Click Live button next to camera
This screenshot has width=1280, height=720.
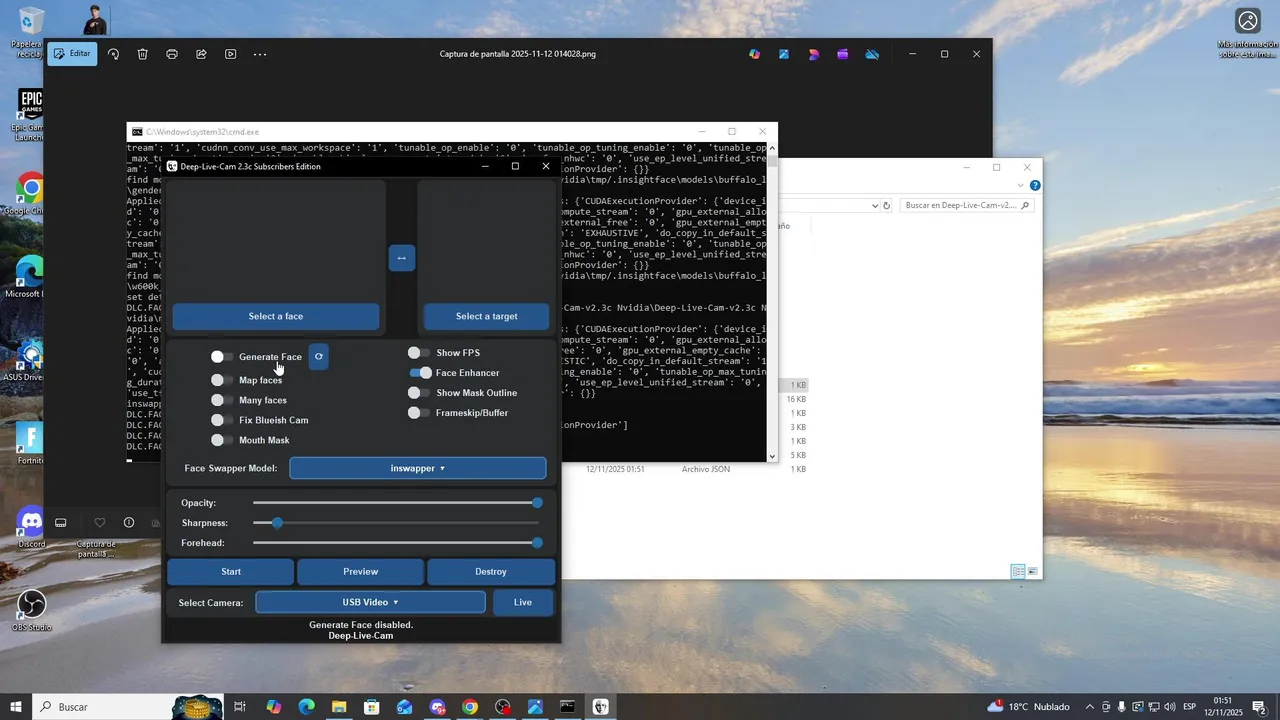[523, 602]
